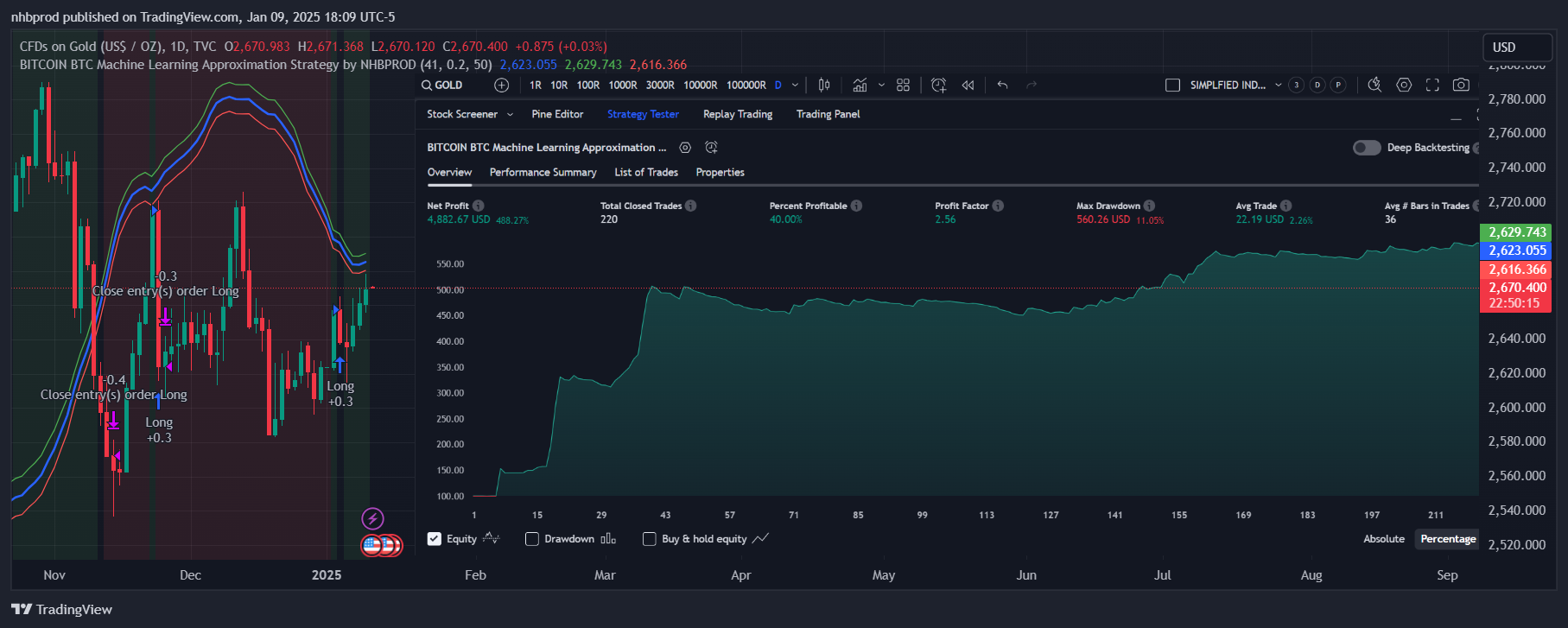This screenshot has height=628, width=1568.
Task: Select the Overview tab
Action: 449,173
